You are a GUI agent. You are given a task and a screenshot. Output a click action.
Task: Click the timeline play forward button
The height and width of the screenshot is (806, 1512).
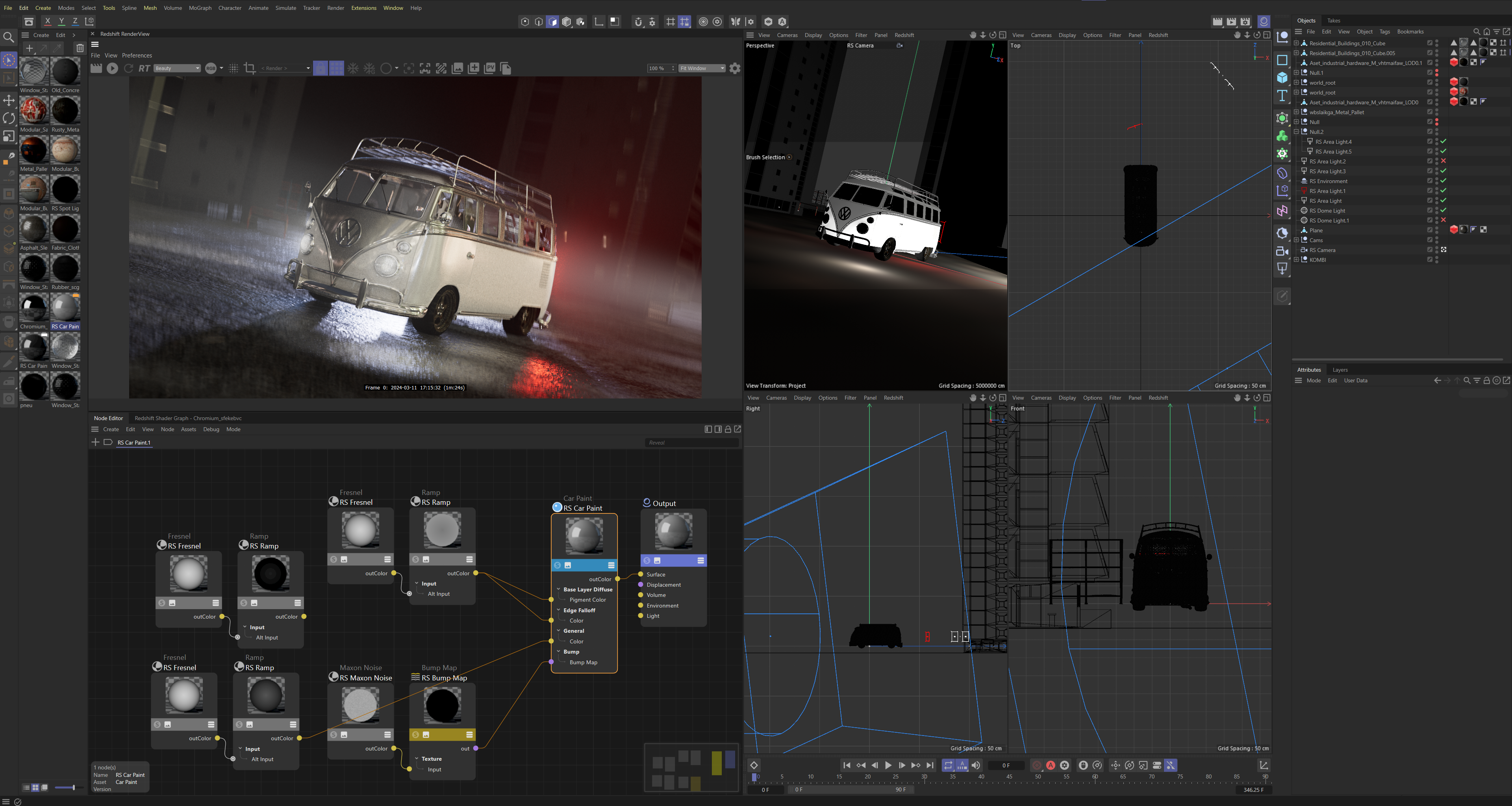click(x=888, y=765)
